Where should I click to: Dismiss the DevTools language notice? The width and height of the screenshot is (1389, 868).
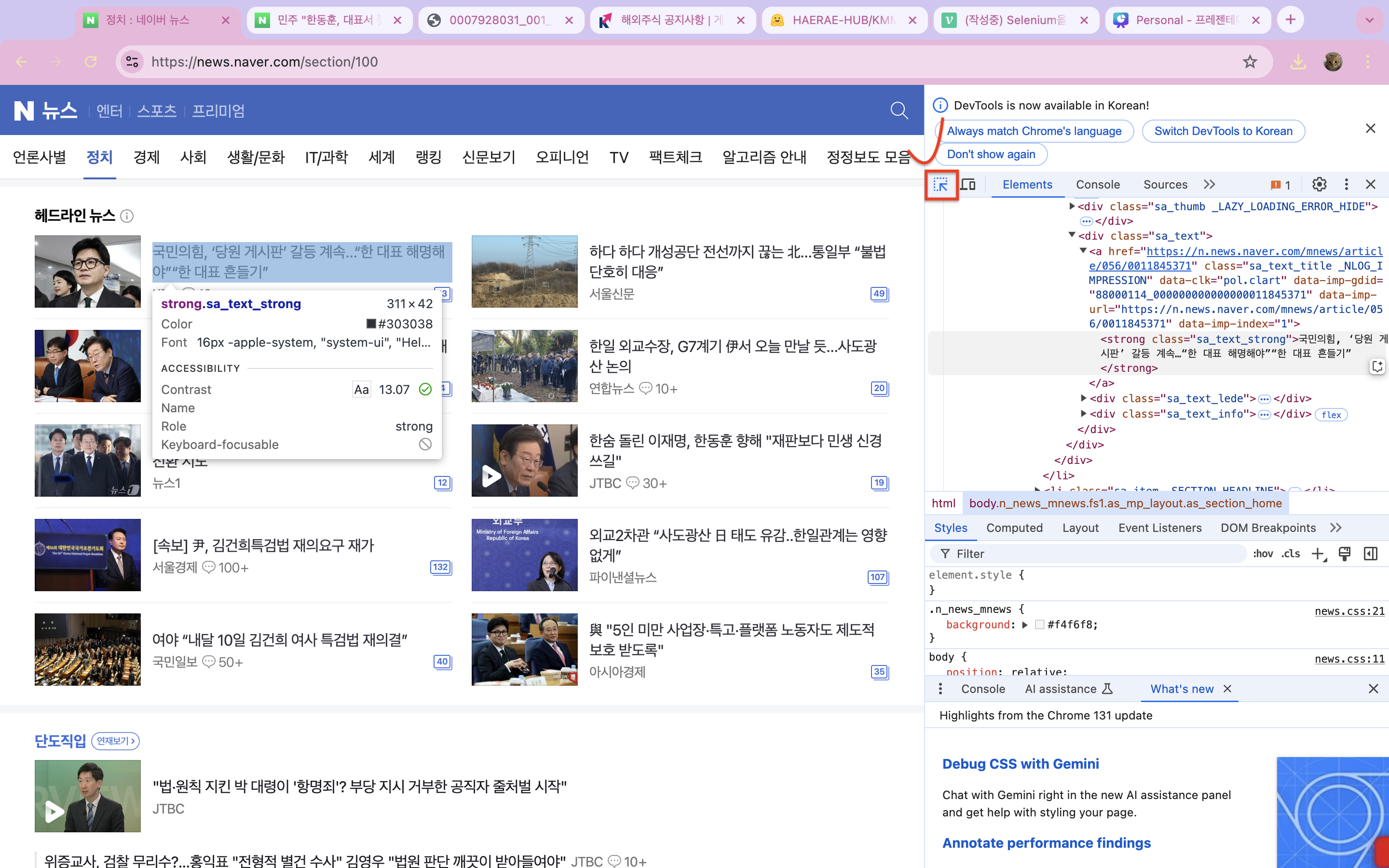pyautogui.click(x=1370, y=129)
